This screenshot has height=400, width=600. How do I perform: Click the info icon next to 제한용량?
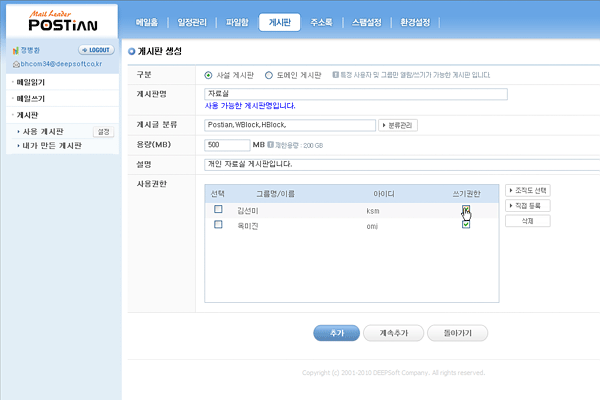click(x=270, y=145)
